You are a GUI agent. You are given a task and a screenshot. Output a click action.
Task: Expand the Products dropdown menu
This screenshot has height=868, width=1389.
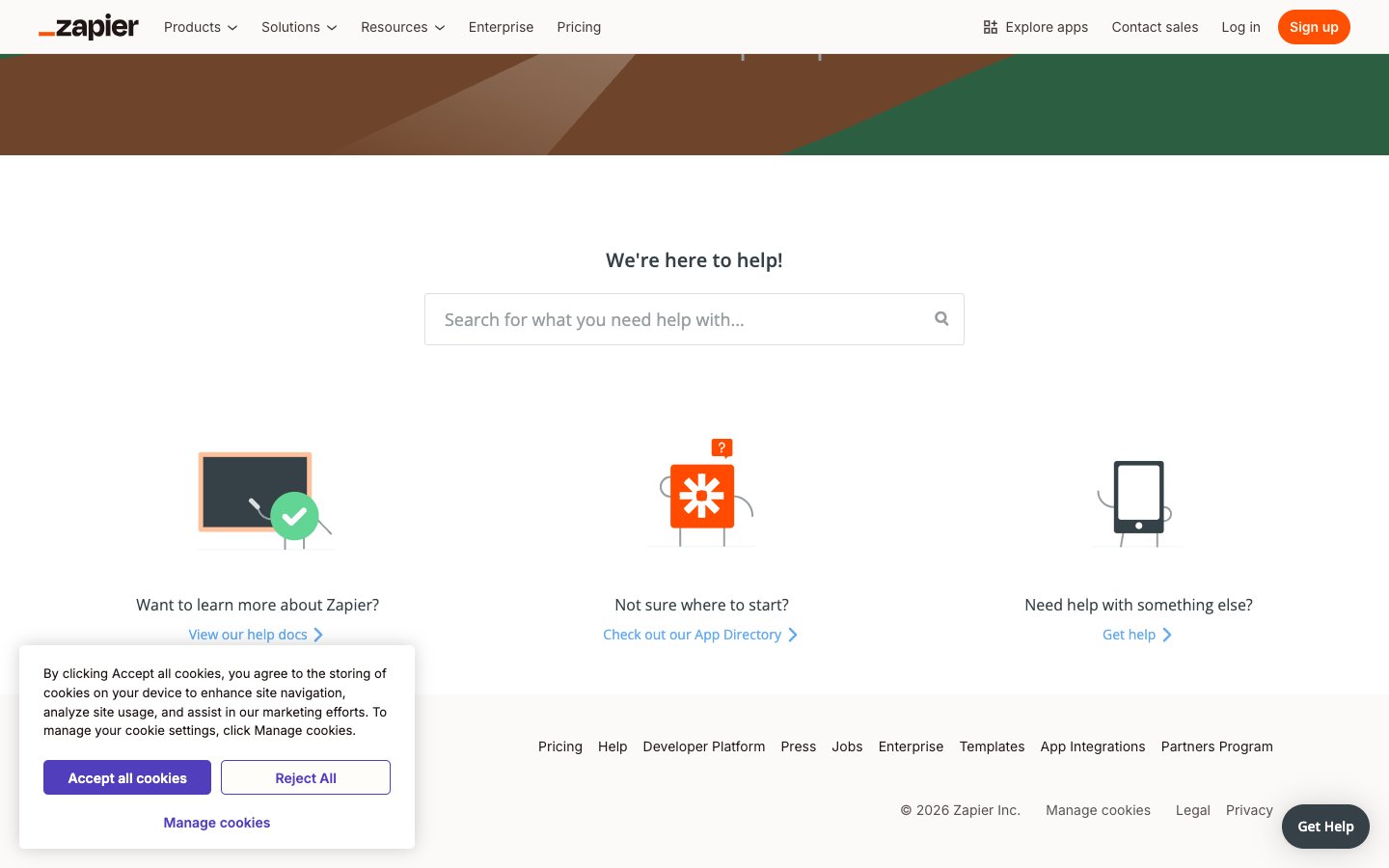(x=201, y=27)
